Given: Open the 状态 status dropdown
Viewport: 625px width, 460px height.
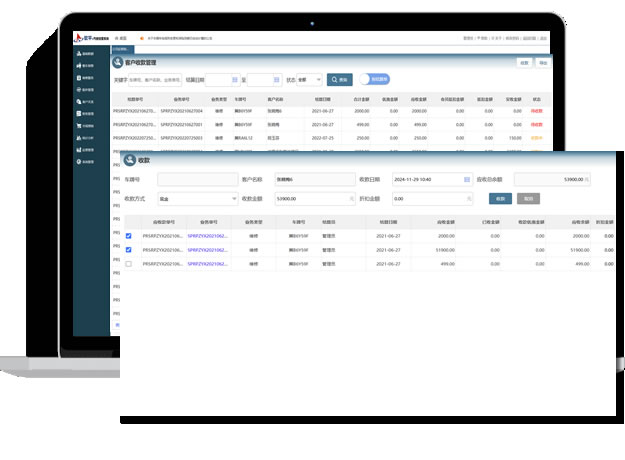Looking at the screenshot, I should [x=310, y=79].
